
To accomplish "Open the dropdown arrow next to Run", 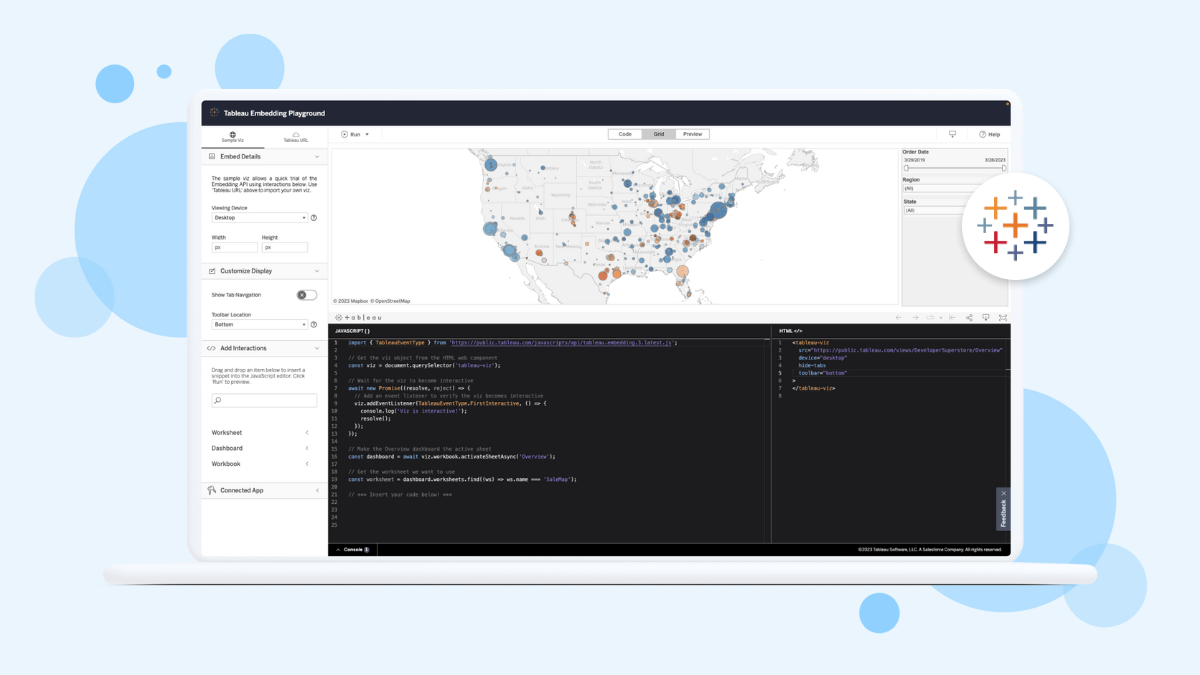I will 367,134.
